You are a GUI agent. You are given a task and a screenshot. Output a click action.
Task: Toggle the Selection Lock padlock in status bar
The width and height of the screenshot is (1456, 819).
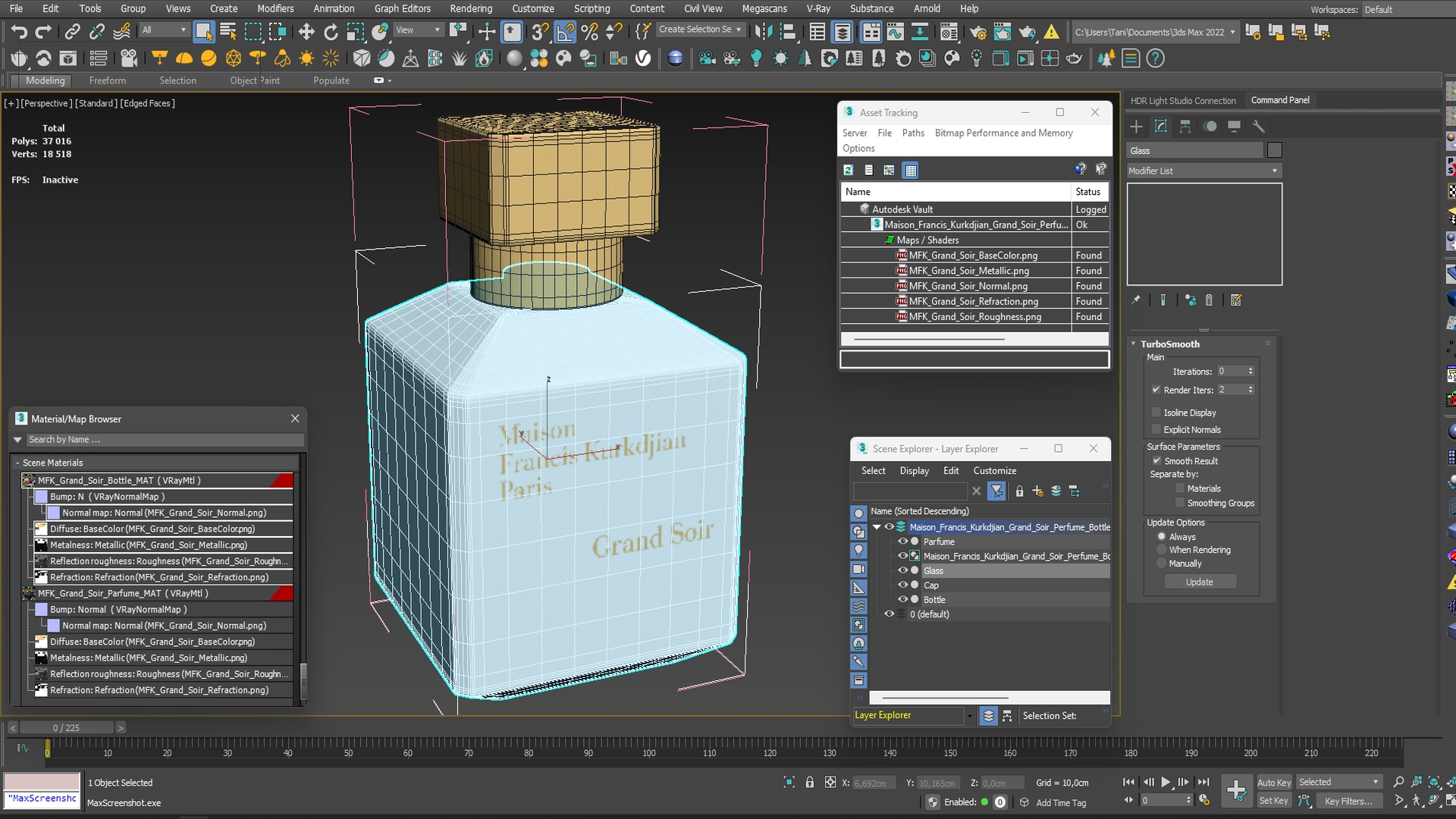[x=810, y=783]
